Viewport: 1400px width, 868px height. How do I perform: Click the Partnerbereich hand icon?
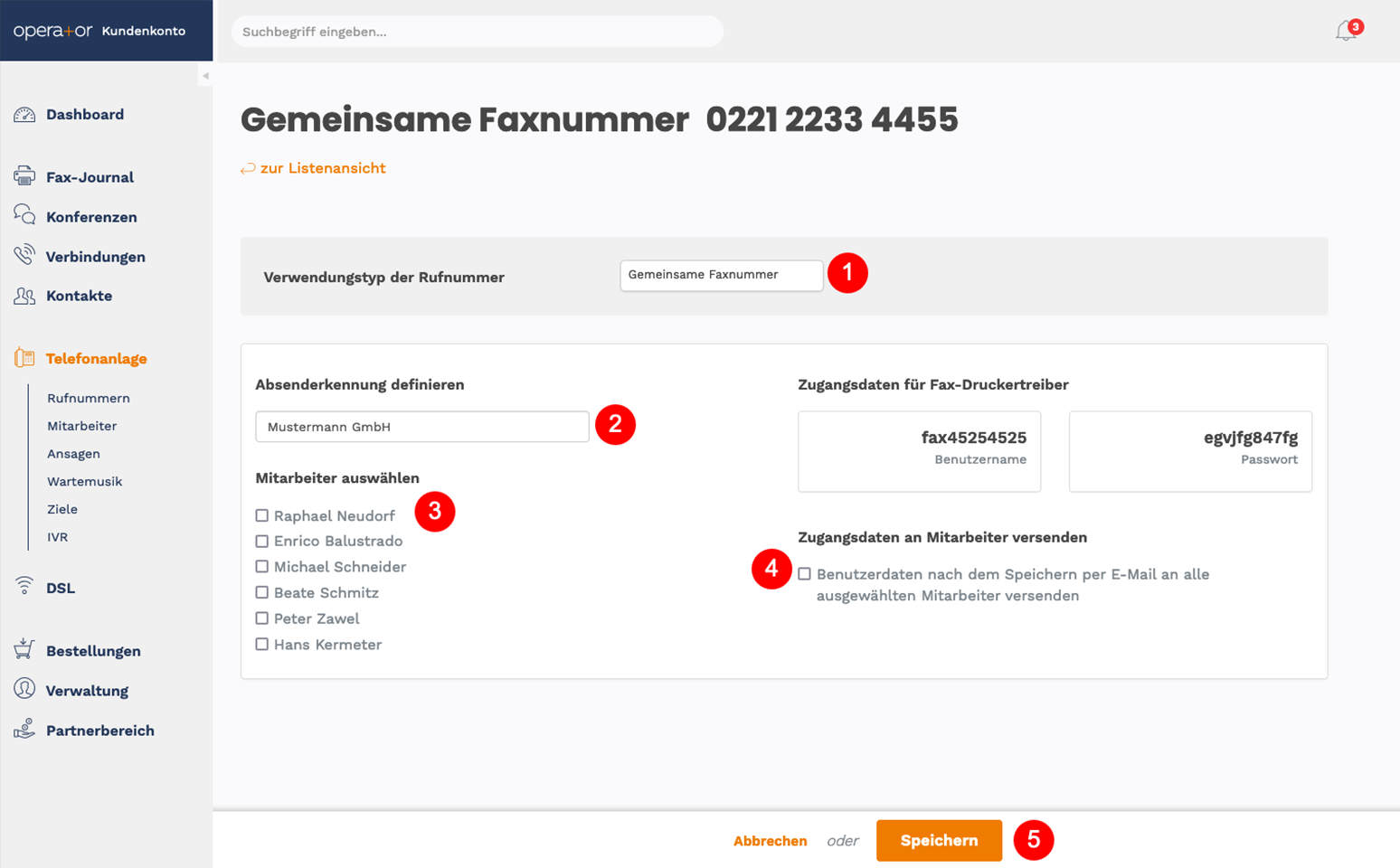point(24,729)
